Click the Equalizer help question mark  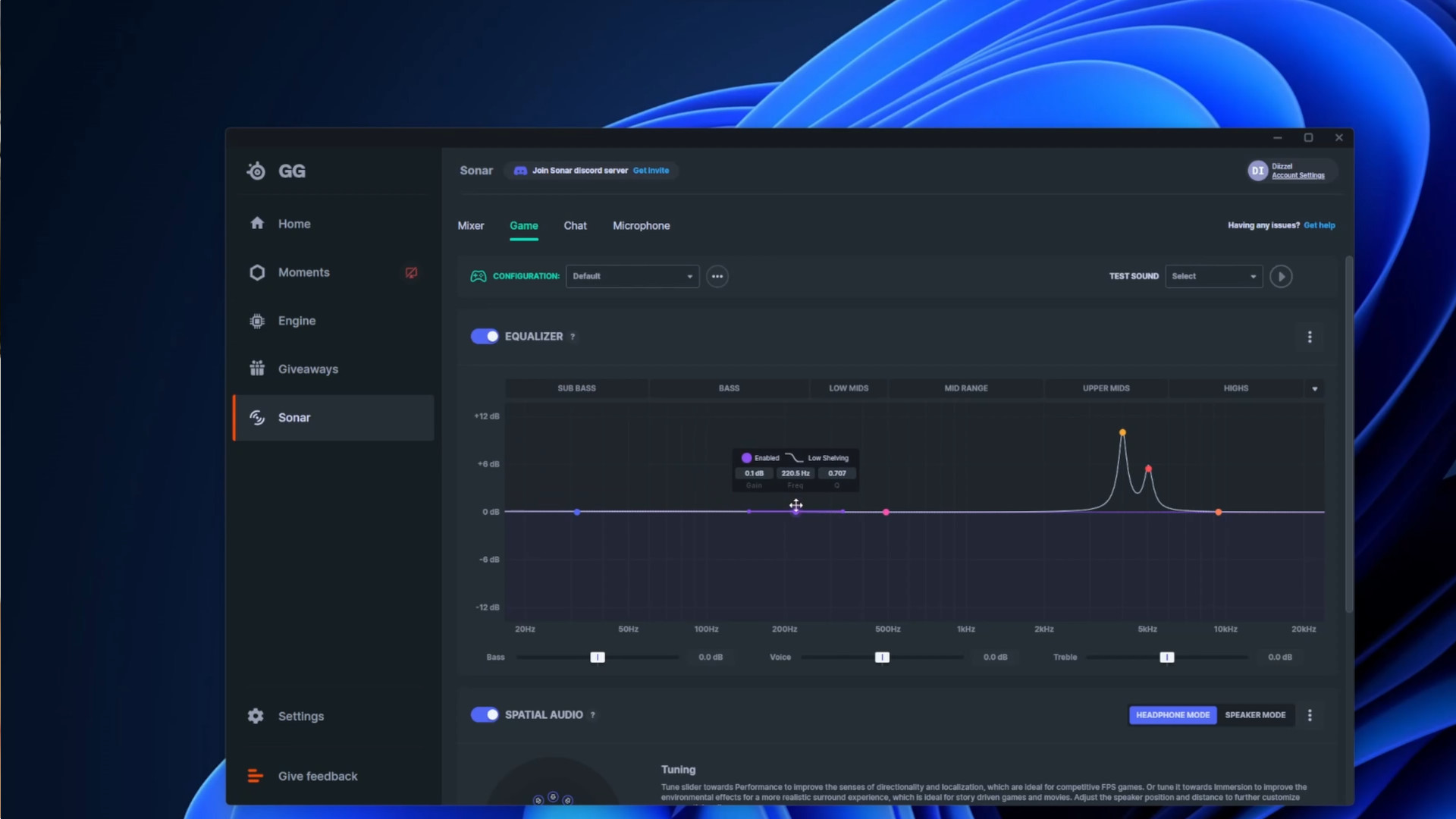573,337
